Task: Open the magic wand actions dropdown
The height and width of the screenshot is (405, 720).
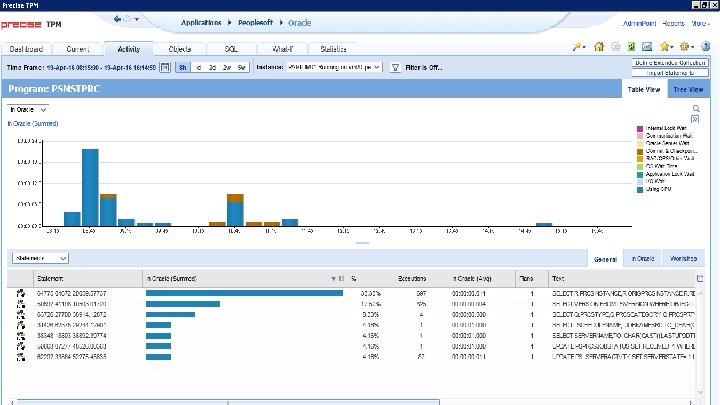Action: coord(579,46)
